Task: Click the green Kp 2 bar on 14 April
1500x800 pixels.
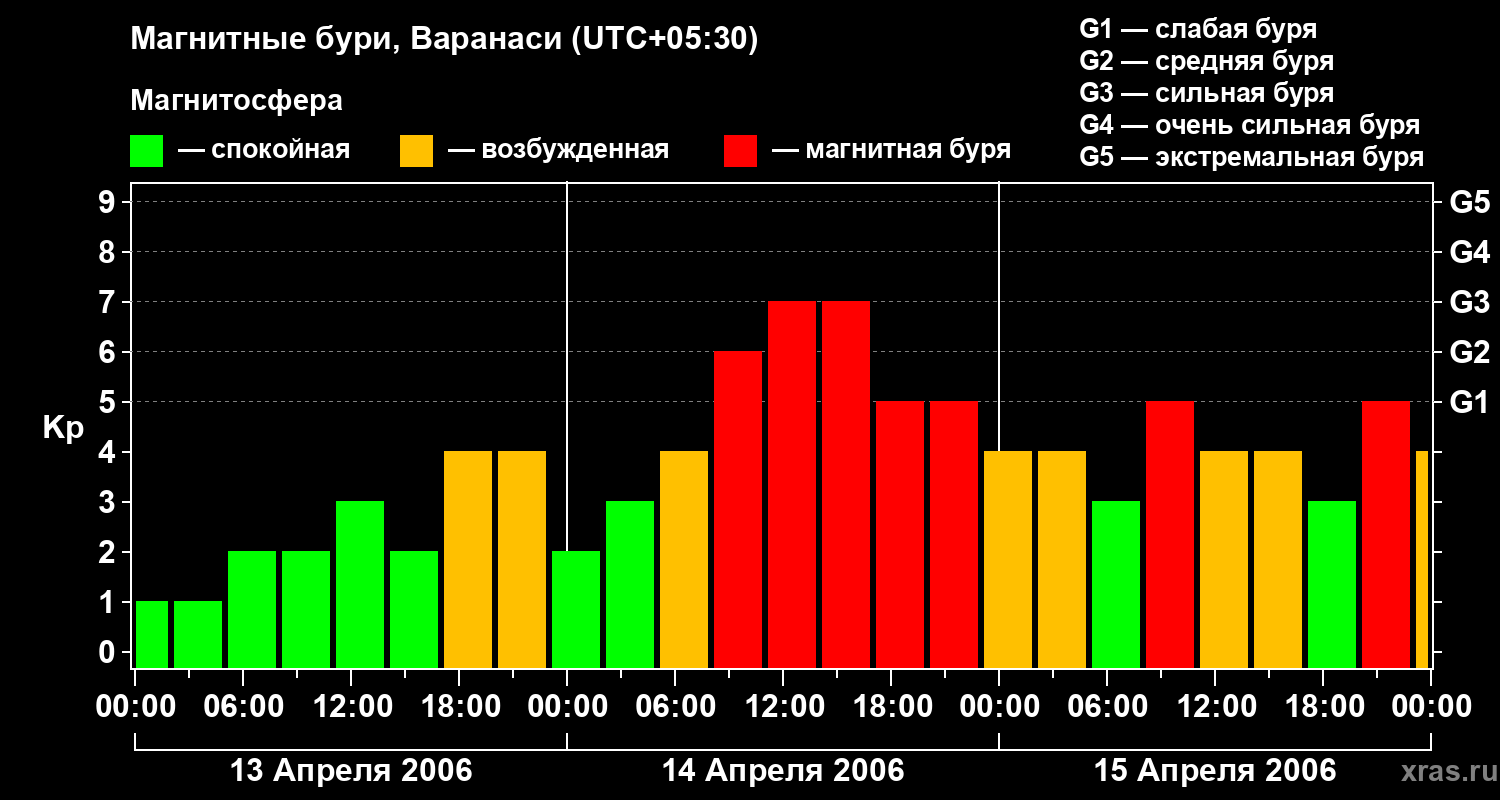Action: point(576,610)
